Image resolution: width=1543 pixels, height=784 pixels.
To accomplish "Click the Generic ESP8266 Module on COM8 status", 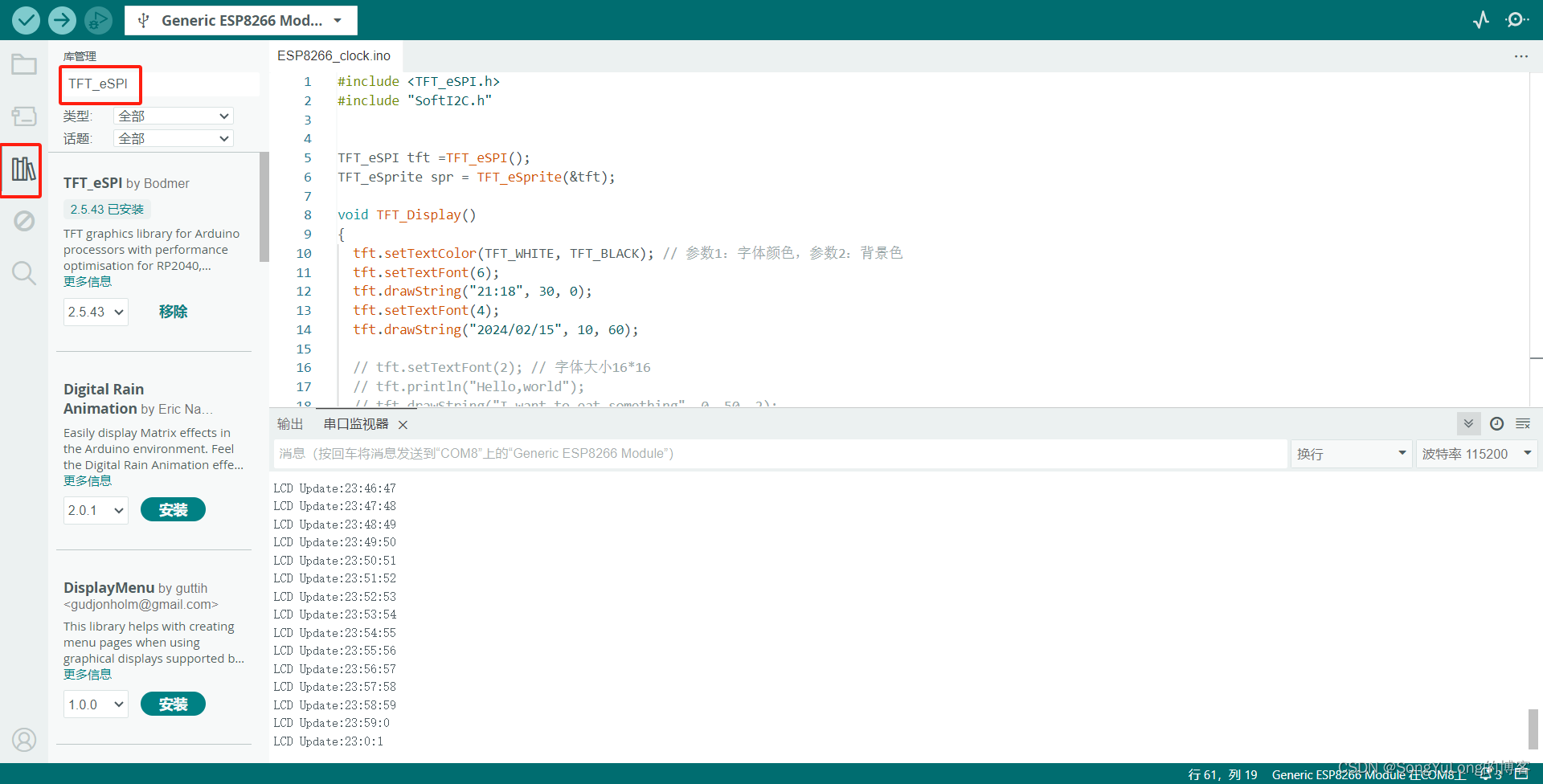I will click(1369, 774).
